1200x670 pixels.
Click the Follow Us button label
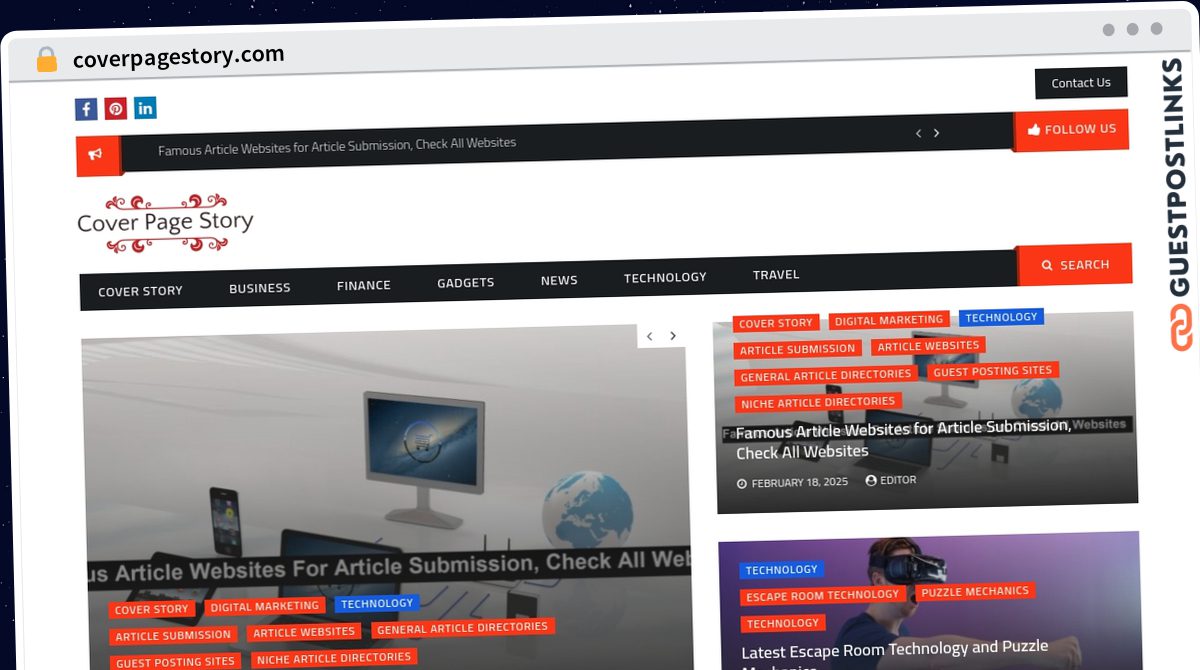click(x=1080, y=129)
